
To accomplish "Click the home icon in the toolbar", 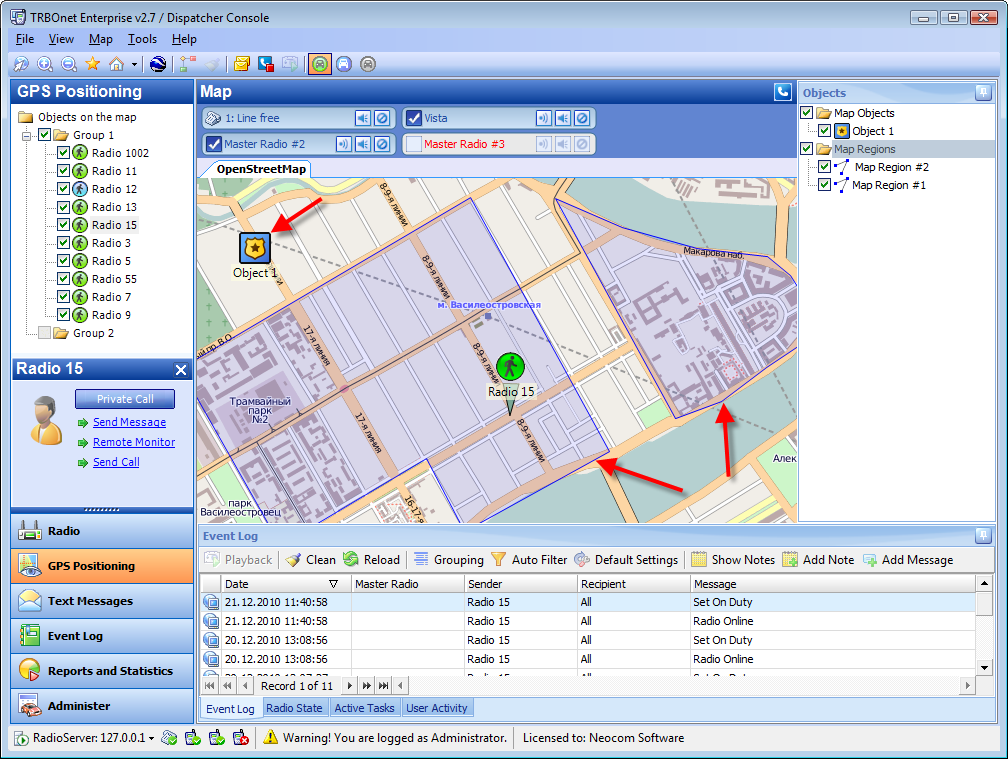I will pos(116,64).
